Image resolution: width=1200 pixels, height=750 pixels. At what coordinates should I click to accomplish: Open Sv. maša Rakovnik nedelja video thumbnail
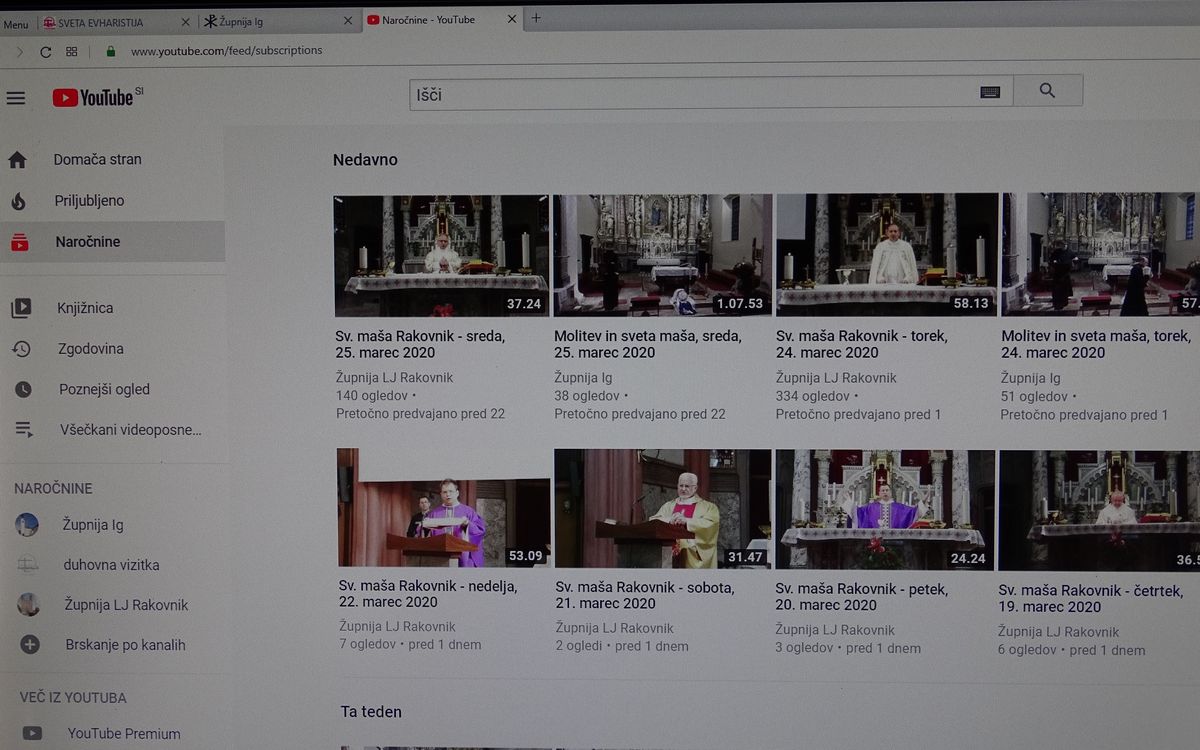point(443,508)
